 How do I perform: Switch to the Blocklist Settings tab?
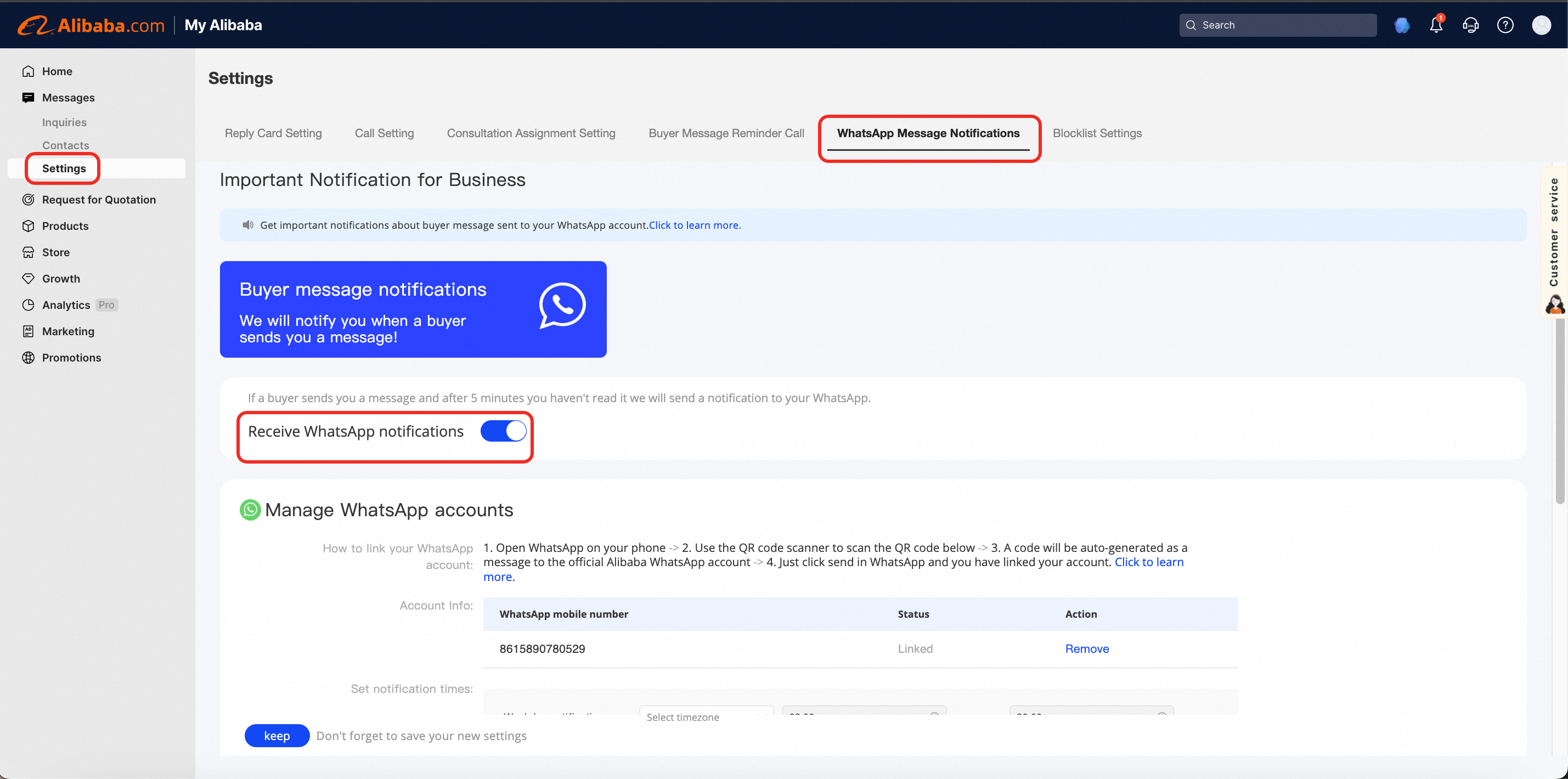(1097, 133)
